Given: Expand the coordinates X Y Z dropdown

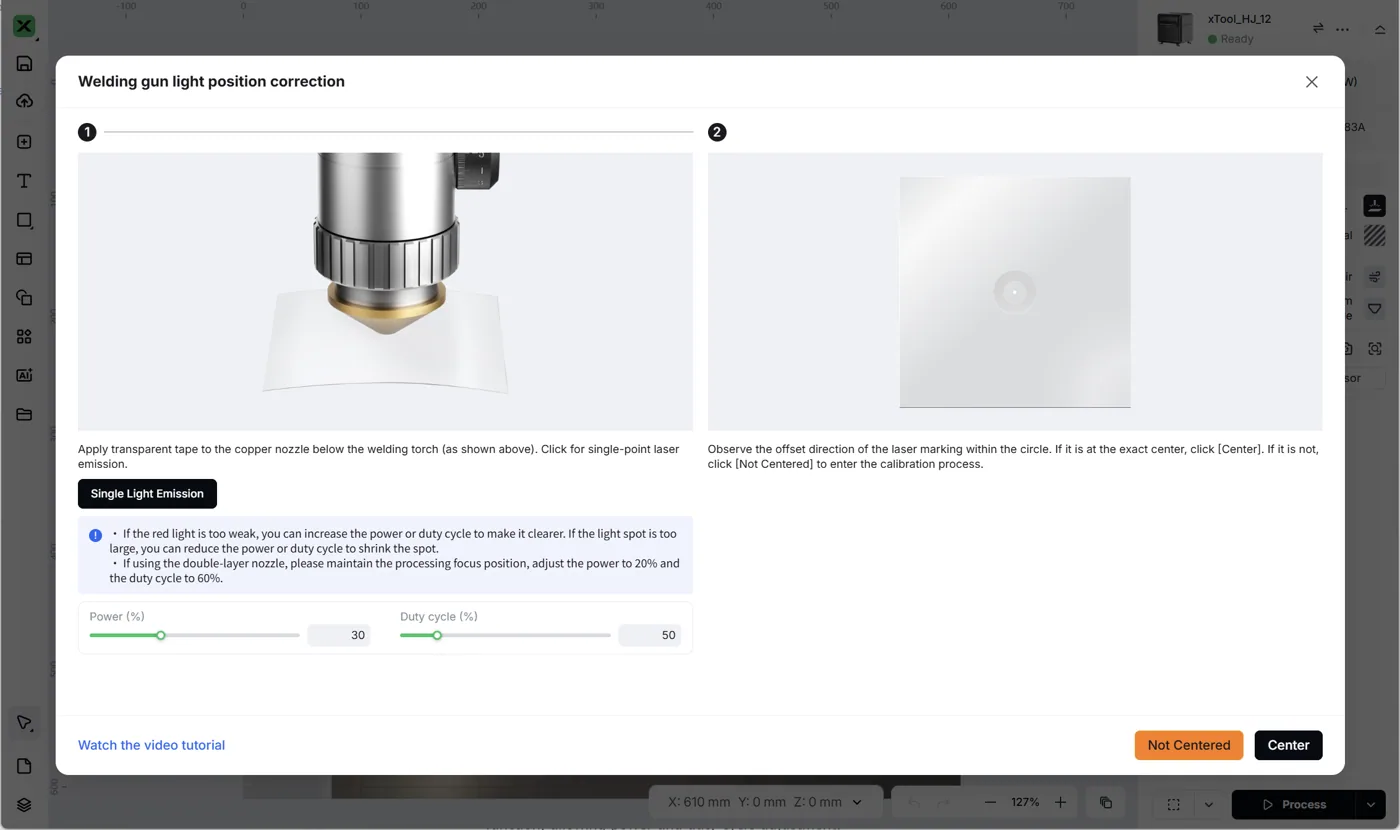Looking at the screenshot, I should [x=857, y=802].
